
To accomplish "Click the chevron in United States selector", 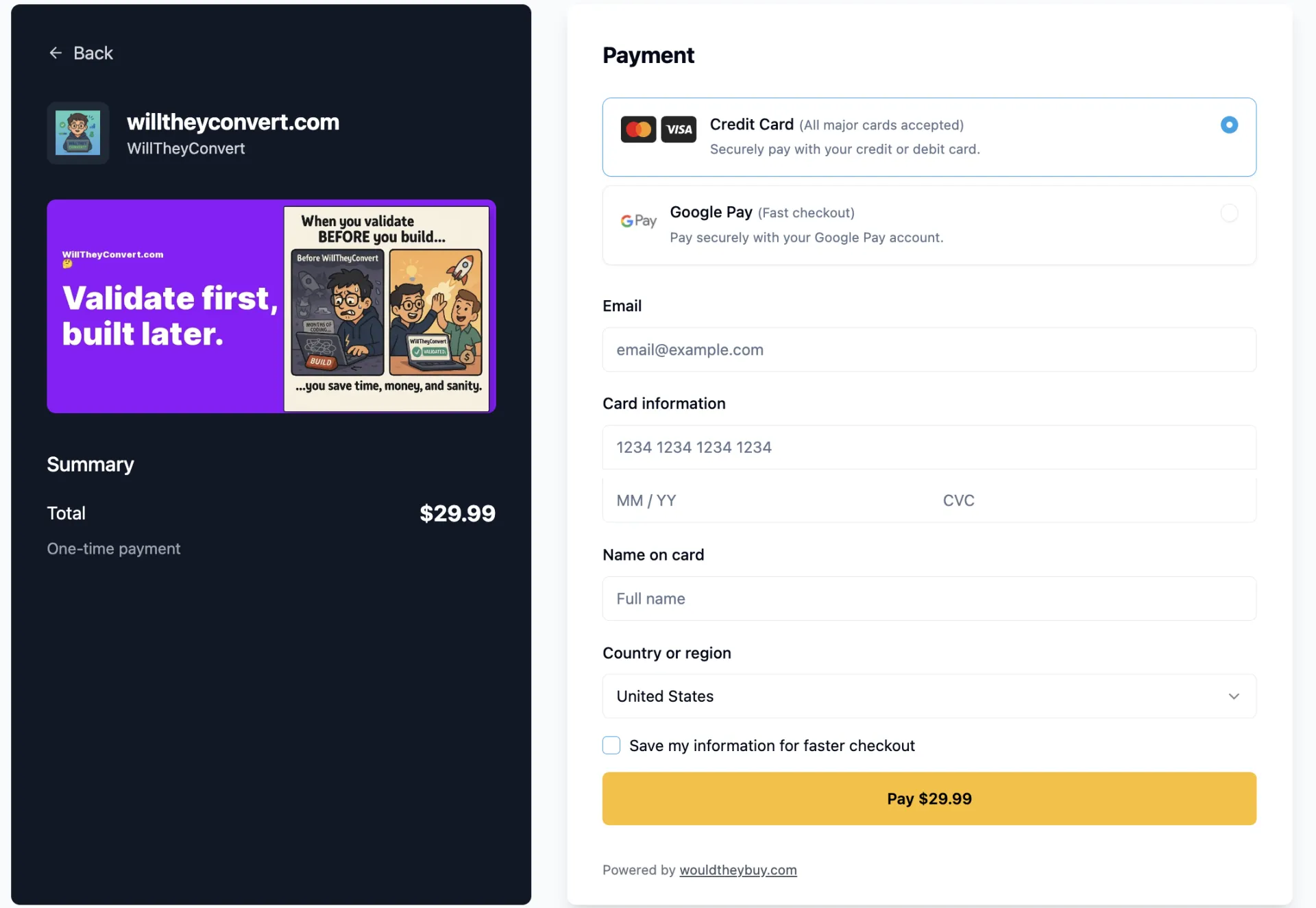I will pos(1234,696).
